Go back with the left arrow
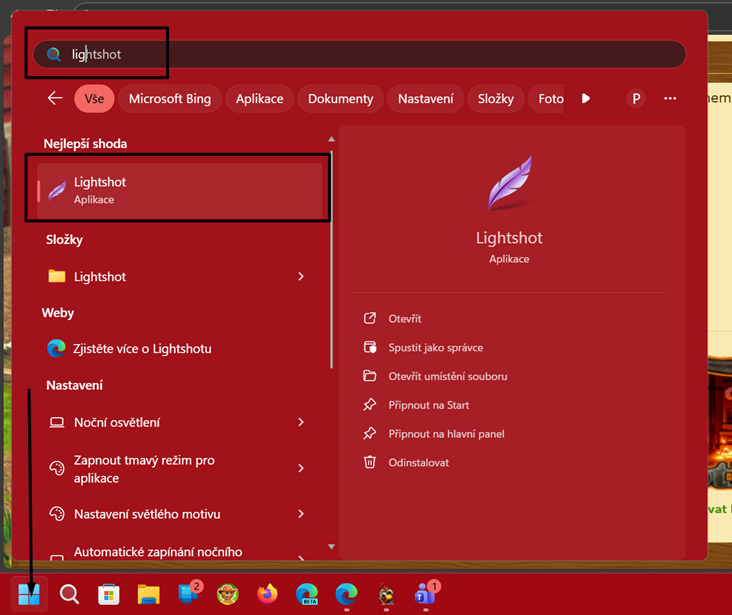Viewport: 732px width, 615px height. (55, 98)
